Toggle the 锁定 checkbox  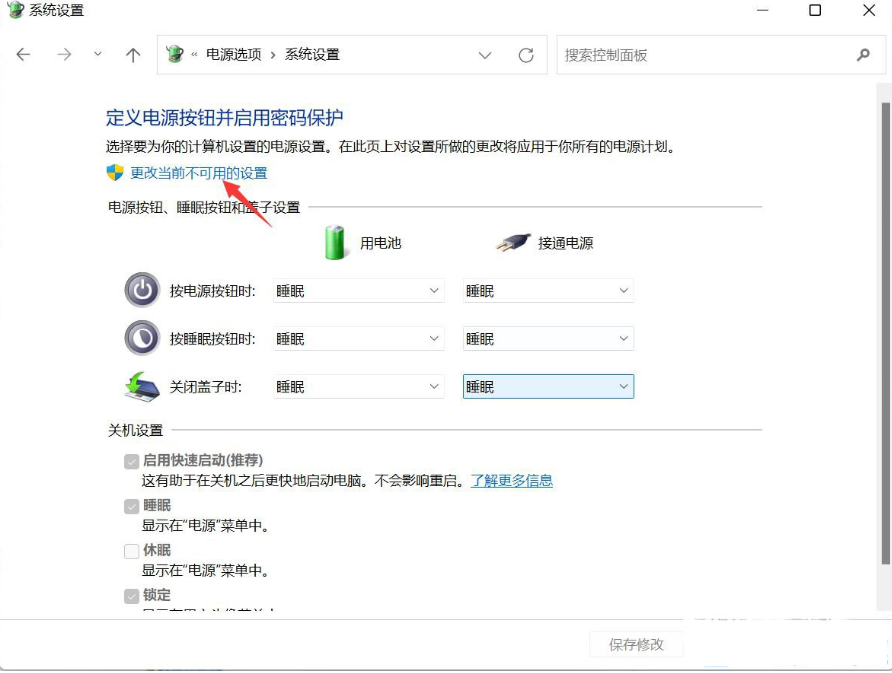131,596
